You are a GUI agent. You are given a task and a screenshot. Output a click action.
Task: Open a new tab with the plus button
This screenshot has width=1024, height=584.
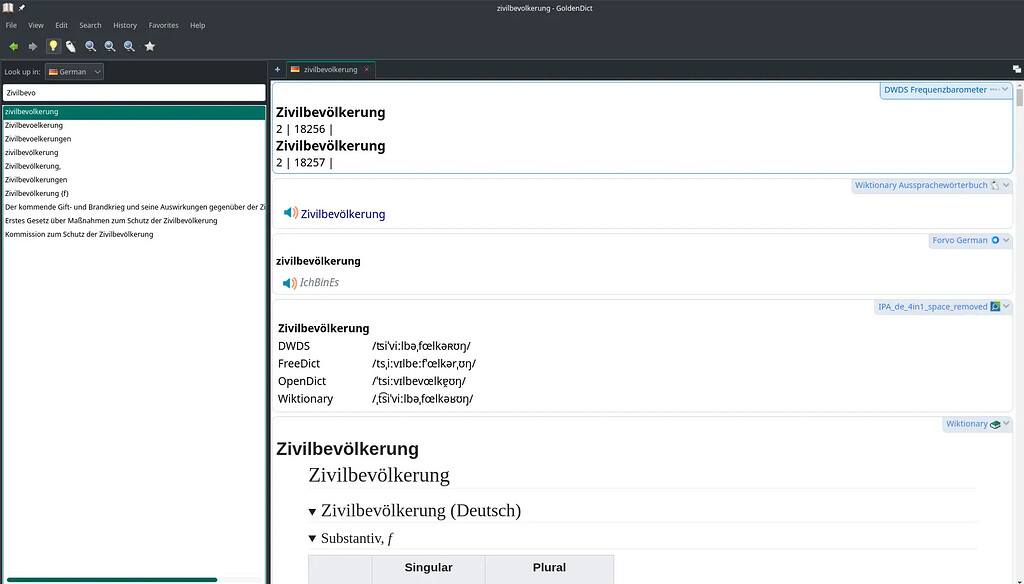(277, 69)
